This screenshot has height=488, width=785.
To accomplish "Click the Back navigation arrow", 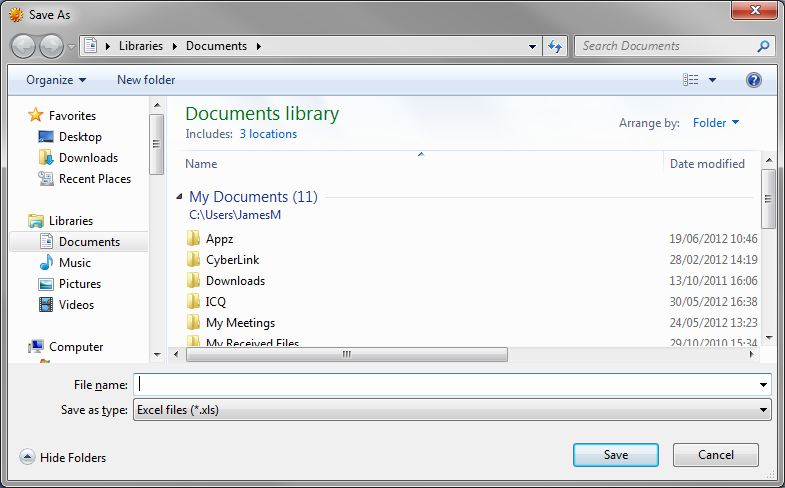I will [24, 46].
